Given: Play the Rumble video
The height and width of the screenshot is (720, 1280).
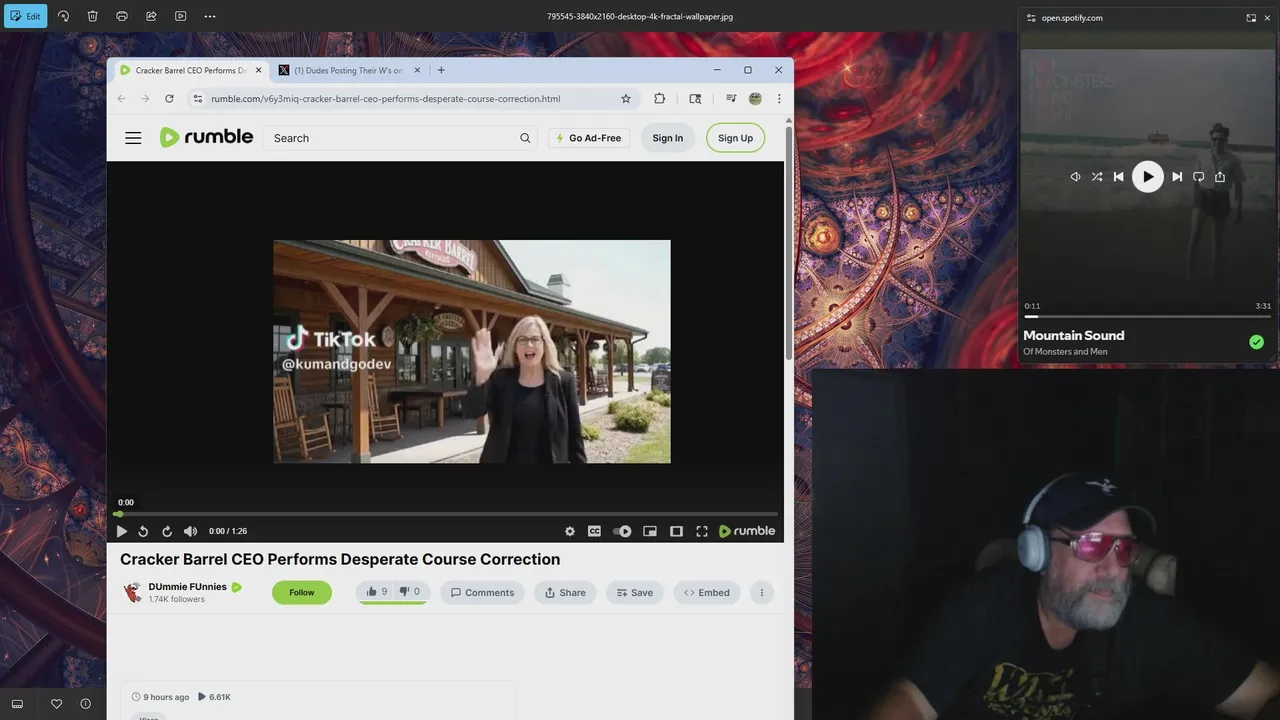Looking at the screenshot, I should click(121, 531).
